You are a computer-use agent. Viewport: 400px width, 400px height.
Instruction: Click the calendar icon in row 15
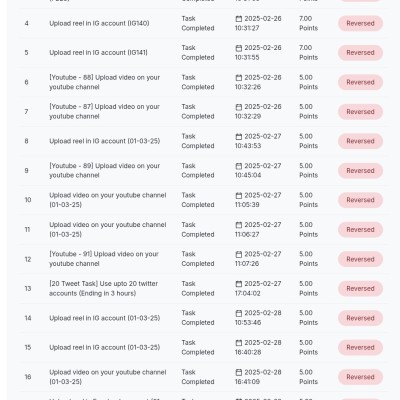coord(239,343)
